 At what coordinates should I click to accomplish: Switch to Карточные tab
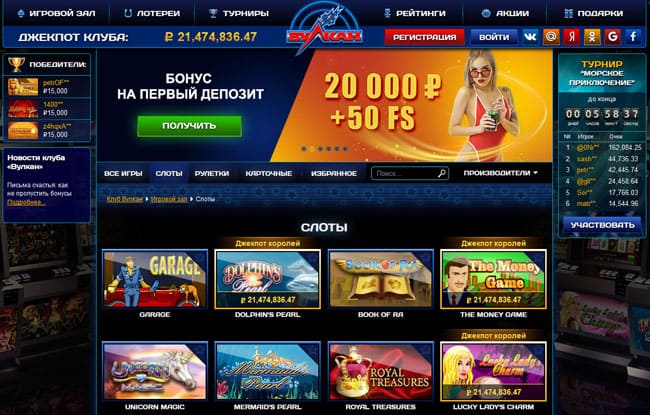pos(269,173)
